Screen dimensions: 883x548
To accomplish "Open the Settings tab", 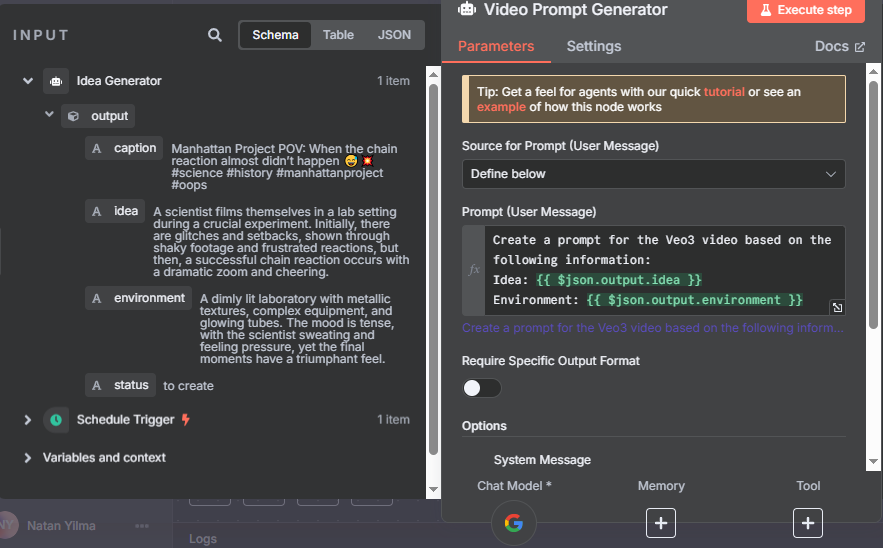I will [594, 46].
